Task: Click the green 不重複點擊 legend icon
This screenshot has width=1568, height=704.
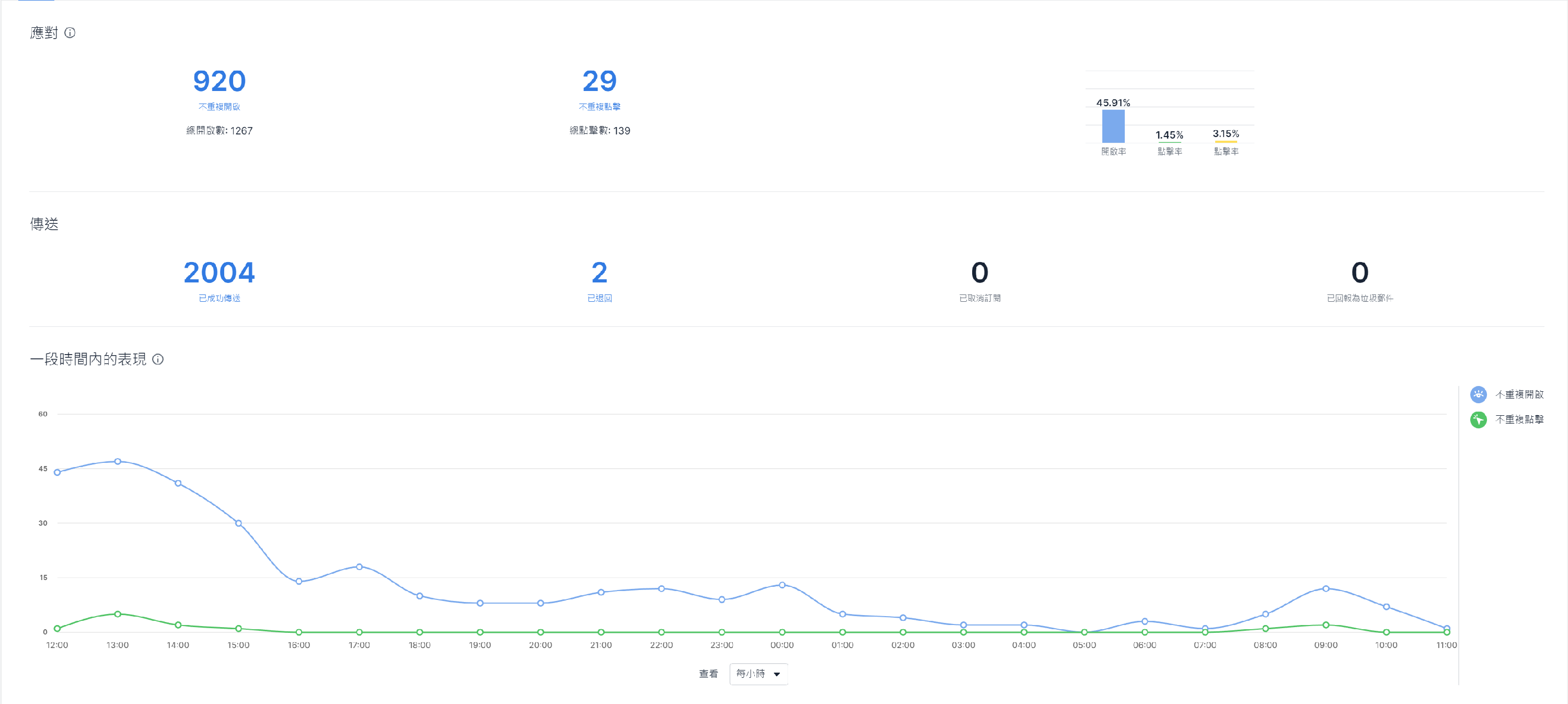Action: [x=1478, y=419]
